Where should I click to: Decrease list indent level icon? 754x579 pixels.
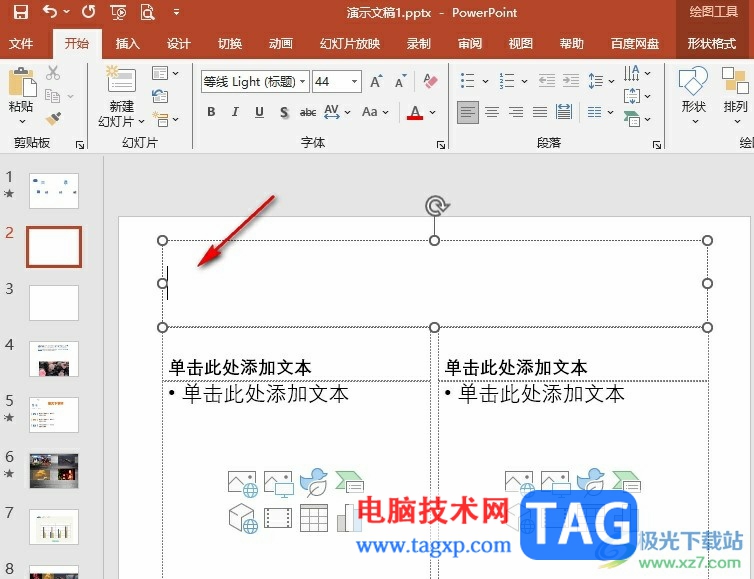[x=547, y=80]
